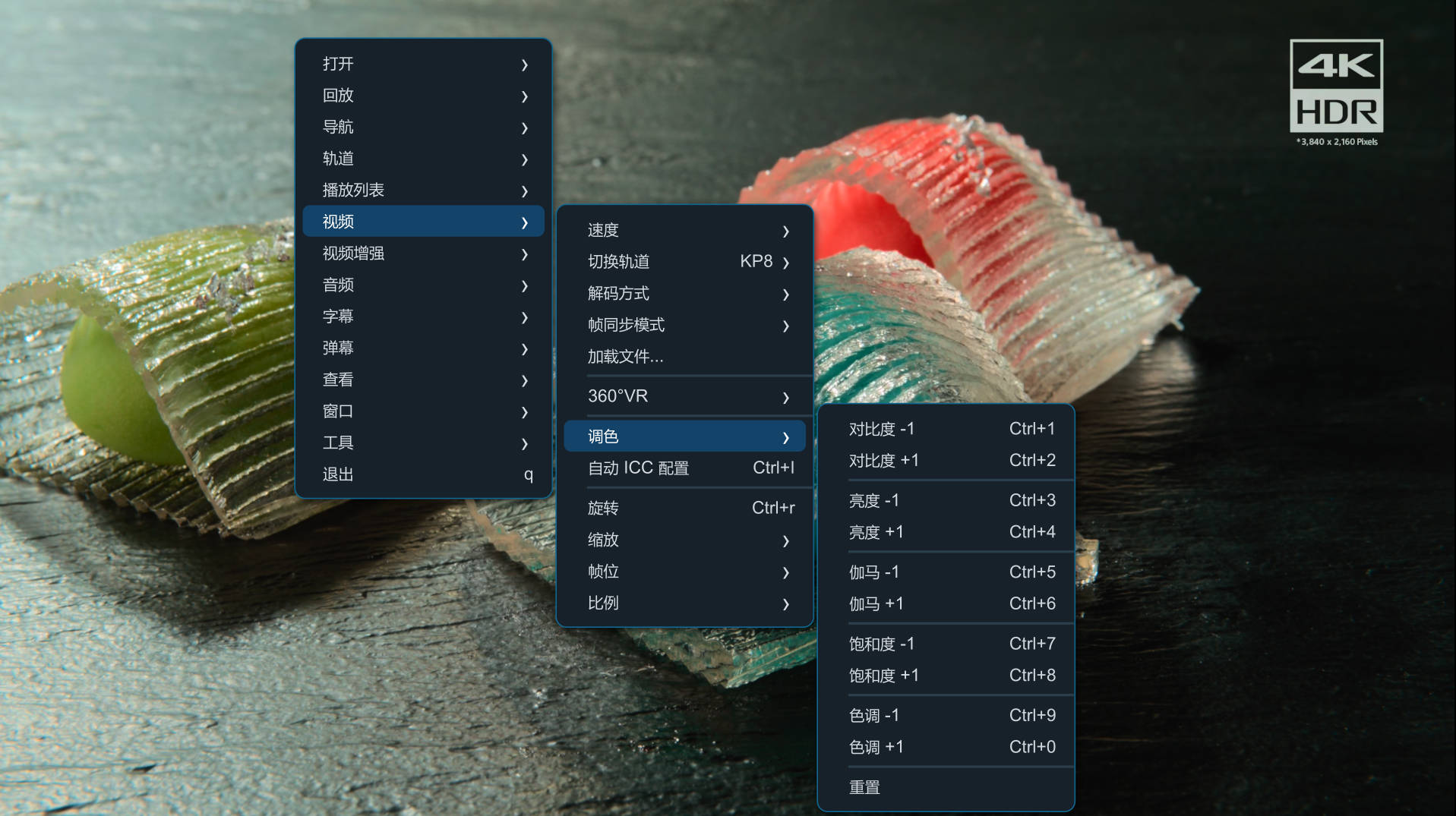Lower brightness using 亮度 -1
The height and width of the screenshot is (816, 1456).
pos(946,501)
